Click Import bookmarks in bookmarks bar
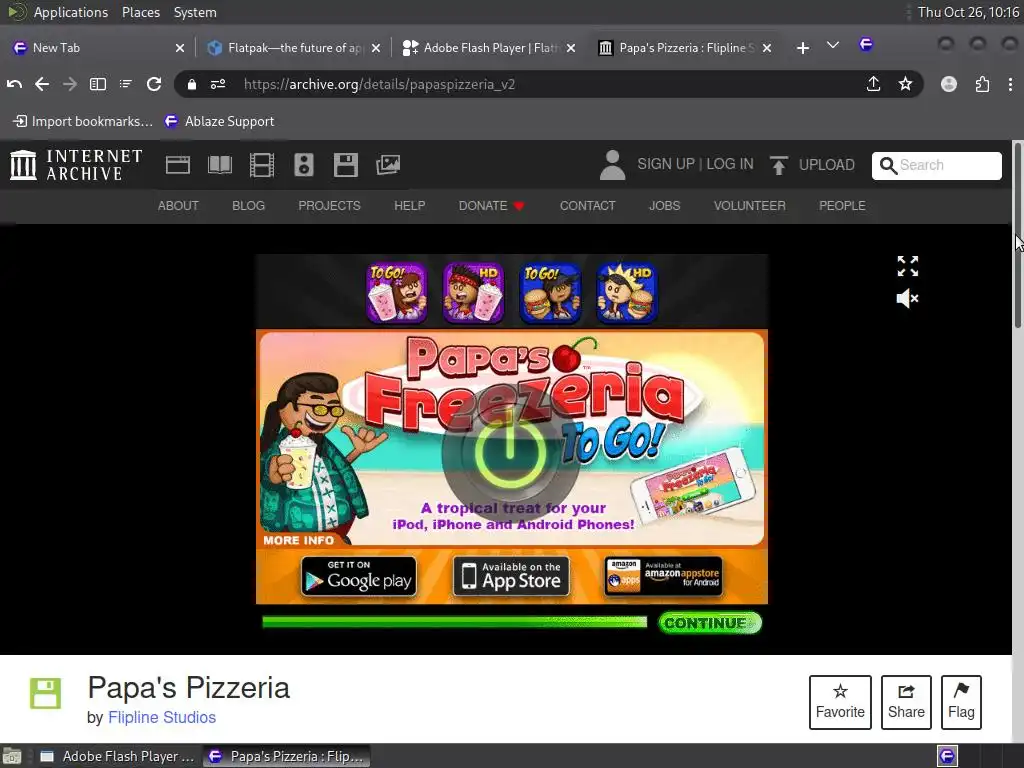Screen dimensions: 1024x768 tap(82, 121)
